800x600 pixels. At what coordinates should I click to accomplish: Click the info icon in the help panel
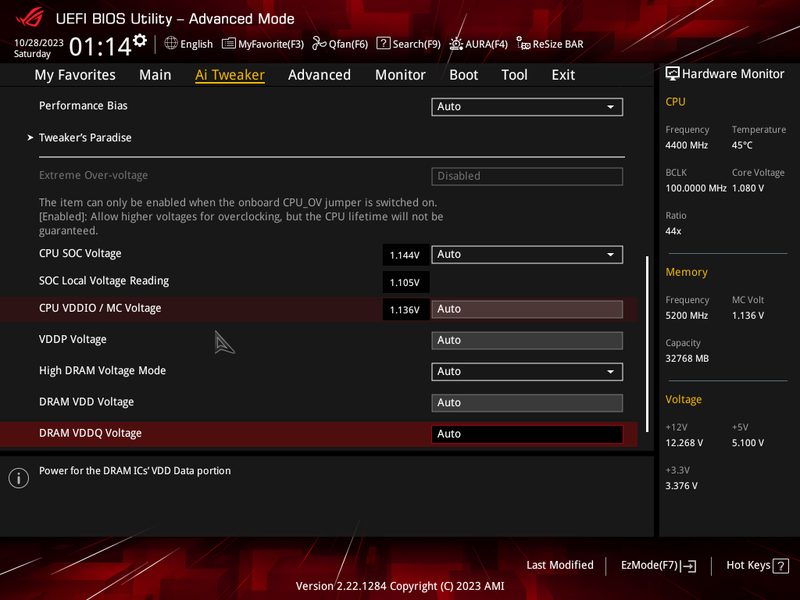tap(19, 478)
